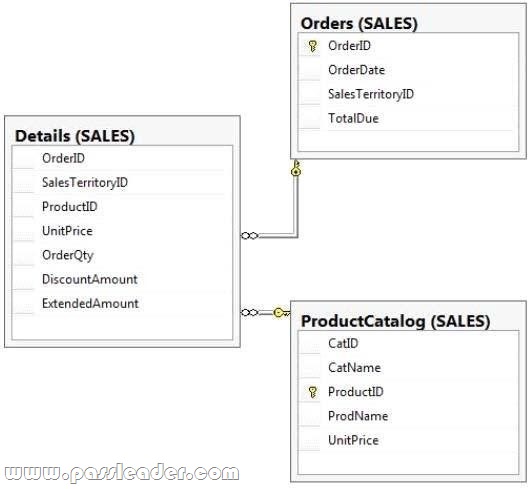
Task: Click the primary key icon beside OrderID in Orders
Action: 312,46
